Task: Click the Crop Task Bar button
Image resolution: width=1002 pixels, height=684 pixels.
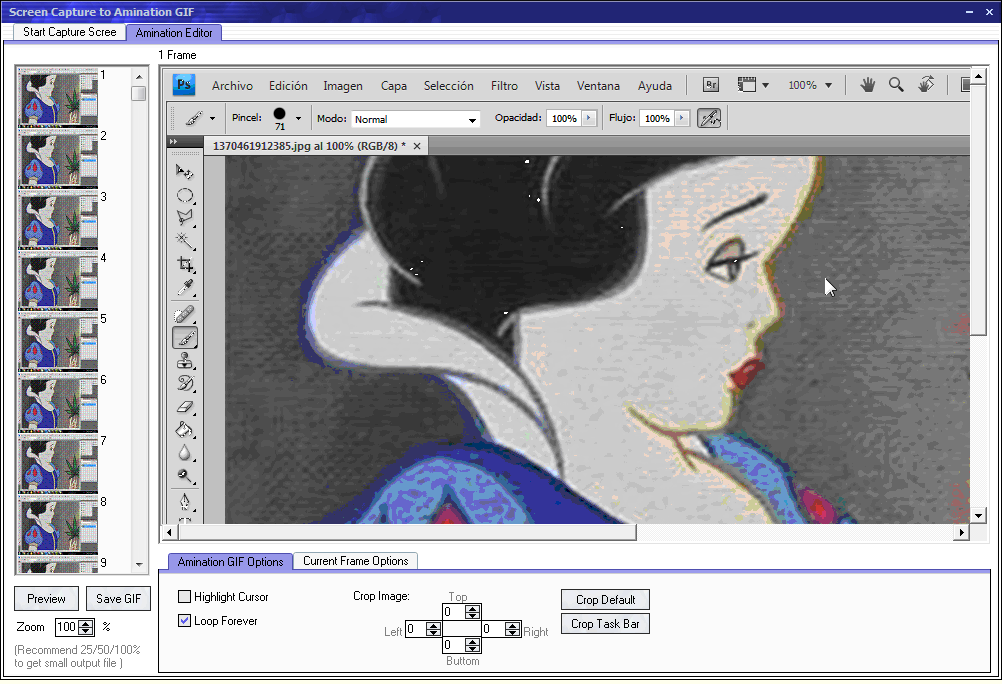Action: tap(605, 623)
